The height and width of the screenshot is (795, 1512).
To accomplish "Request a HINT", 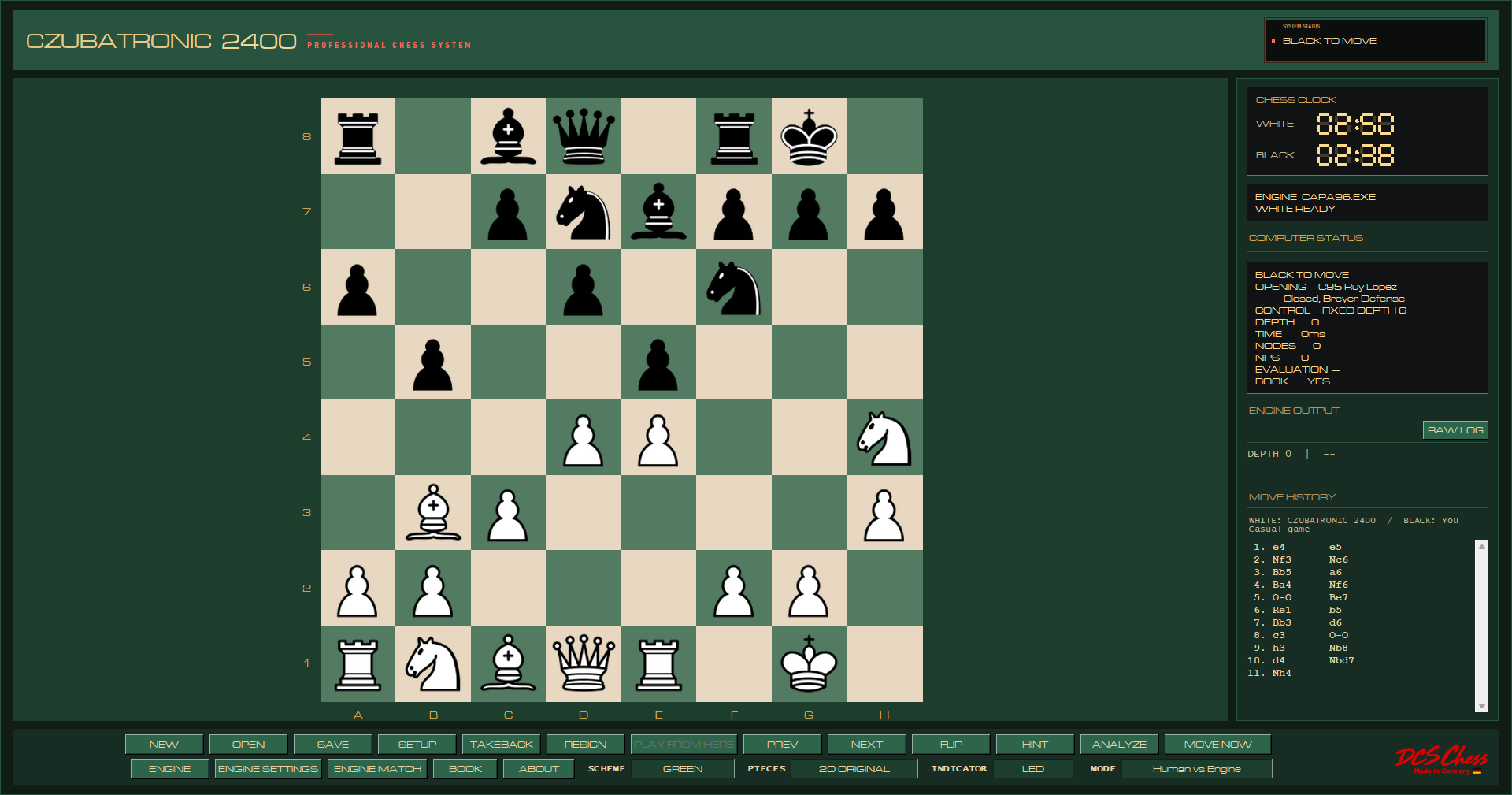I will 1035,745.
